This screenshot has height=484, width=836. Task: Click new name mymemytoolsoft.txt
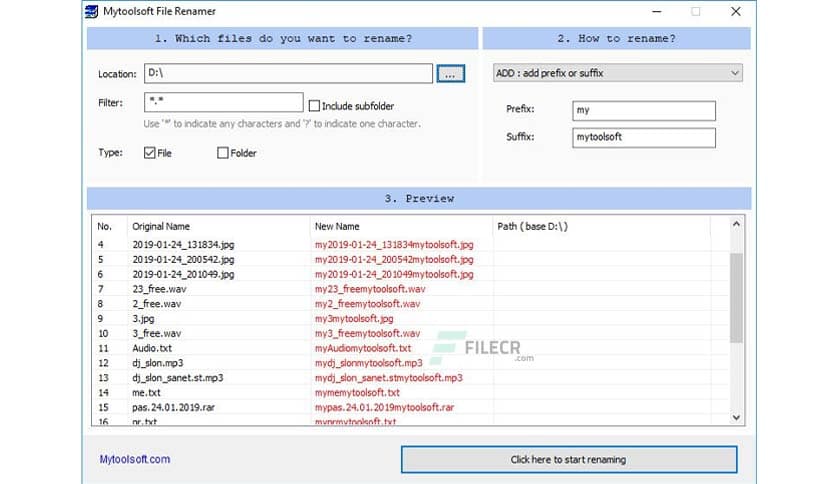357,393
